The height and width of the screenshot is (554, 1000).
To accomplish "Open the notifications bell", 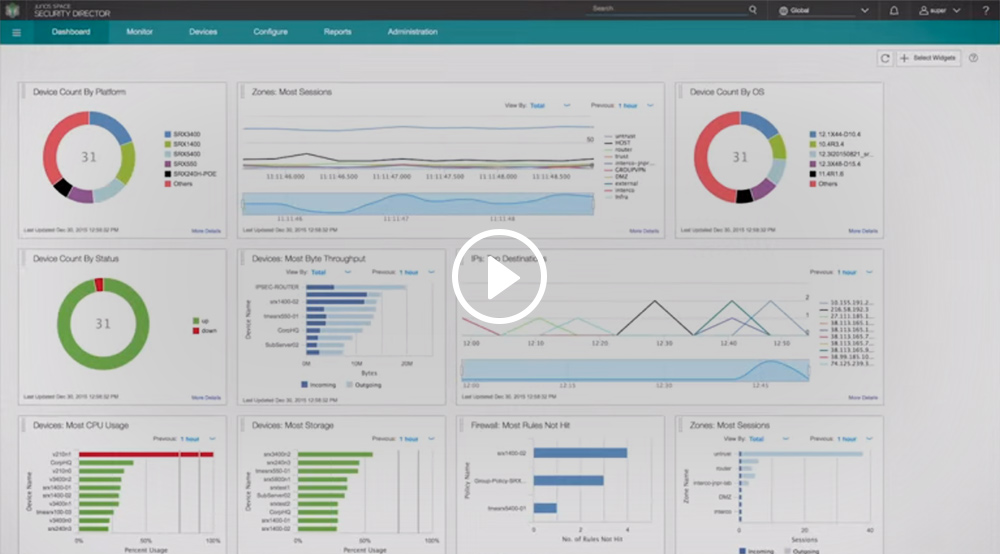I will point(894,10).
